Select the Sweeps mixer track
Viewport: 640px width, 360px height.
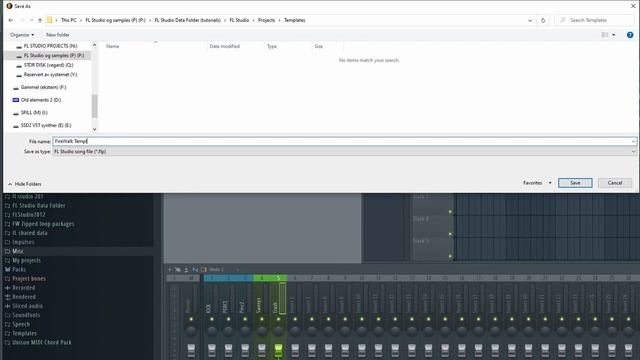[x=259, y=305]
